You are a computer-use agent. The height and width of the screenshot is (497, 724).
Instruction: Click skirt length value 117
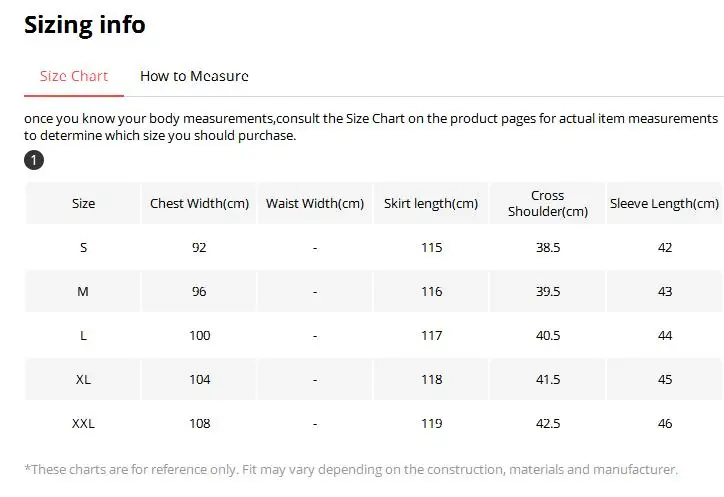(431, 336)
